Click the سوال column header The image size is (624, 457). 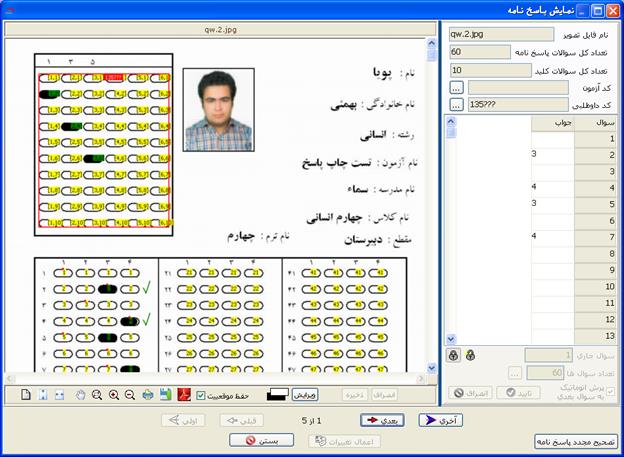[x=595, y=123]
